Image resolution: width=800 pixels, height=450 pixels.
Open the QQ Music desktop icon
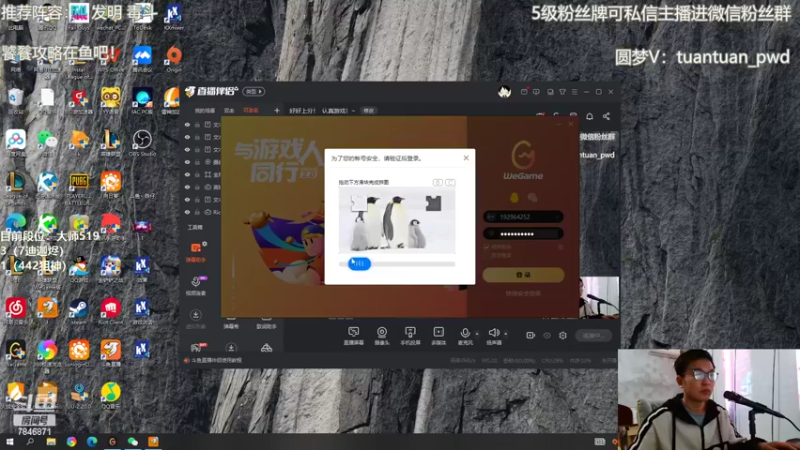[110, 395]
